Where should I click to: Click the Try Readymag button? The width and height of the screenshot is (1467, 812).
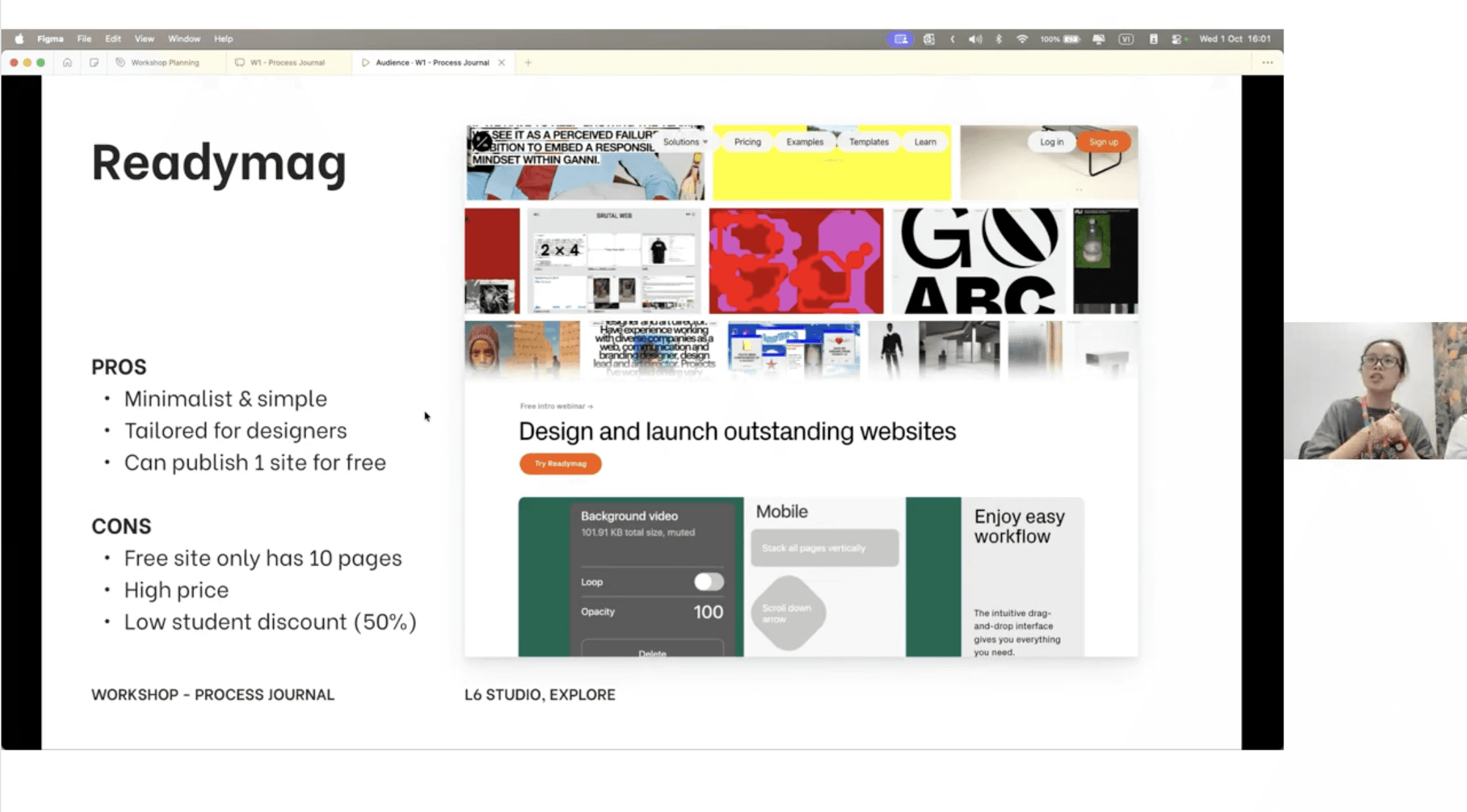(x=560, y=464)
